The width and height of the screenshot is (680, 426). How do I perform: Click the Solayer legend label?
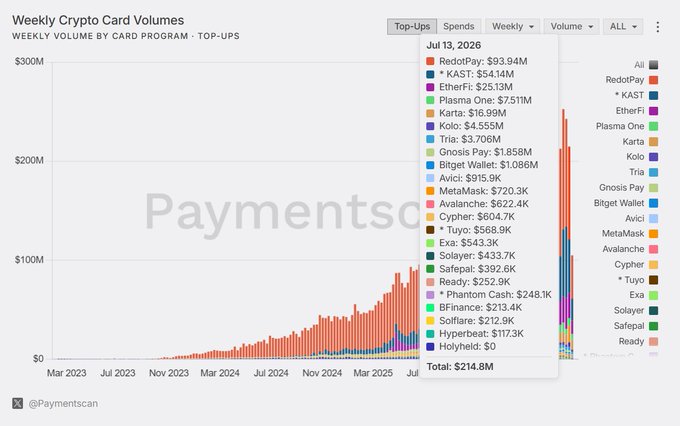tap(629, 310)
